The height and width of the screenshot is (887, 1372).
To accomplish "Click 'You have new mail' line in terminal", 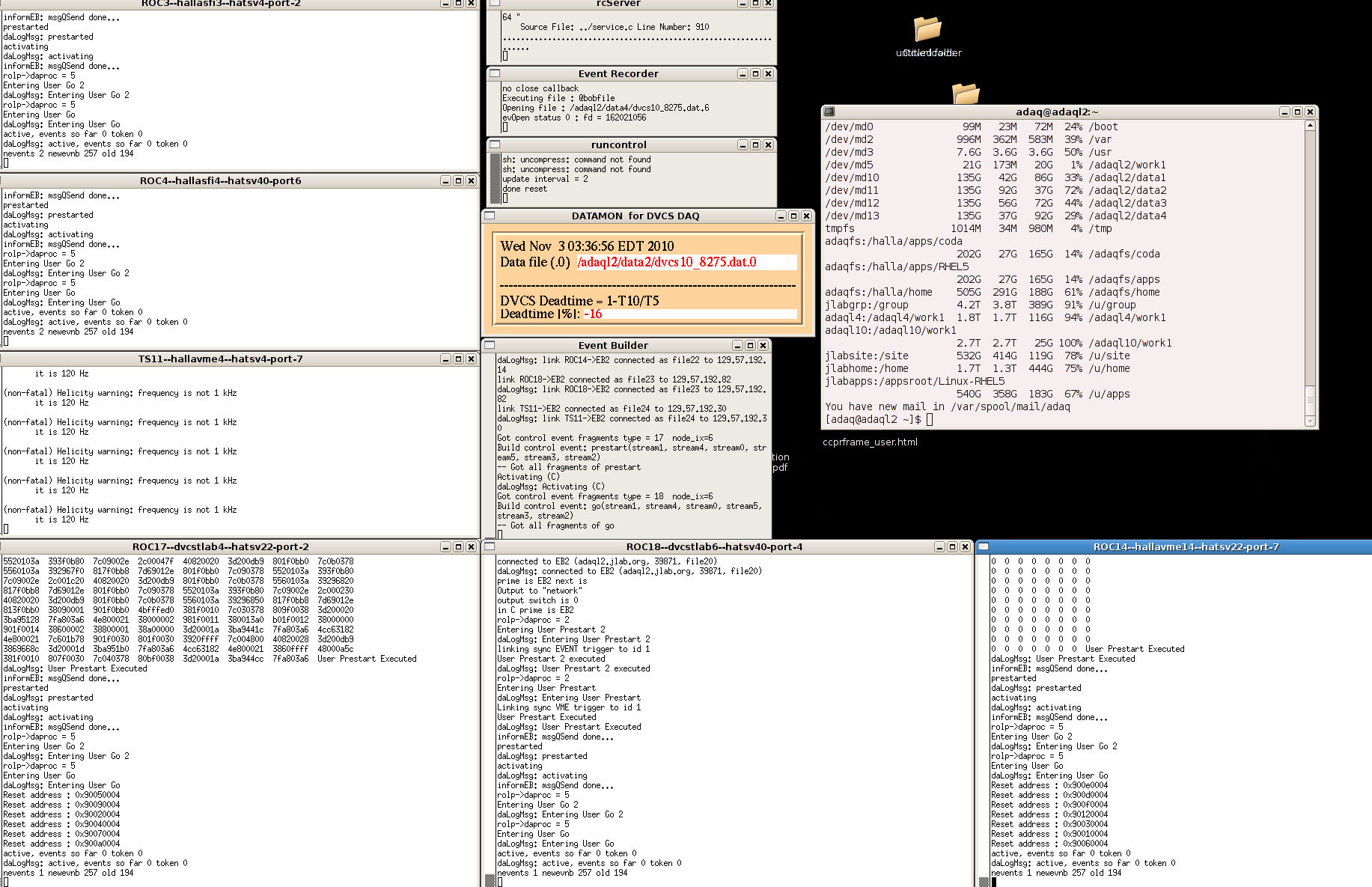I will 948,406.
